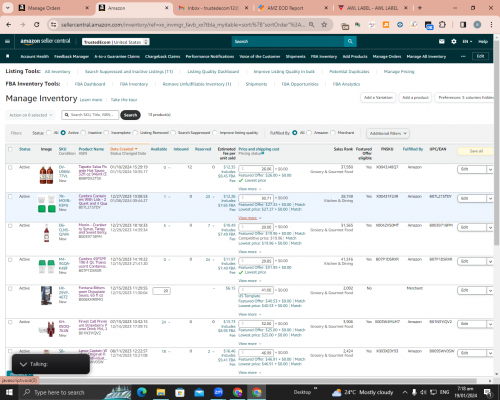Expand View more under Fontana pricing
This screenshot has height=400, width=500.
249,314
